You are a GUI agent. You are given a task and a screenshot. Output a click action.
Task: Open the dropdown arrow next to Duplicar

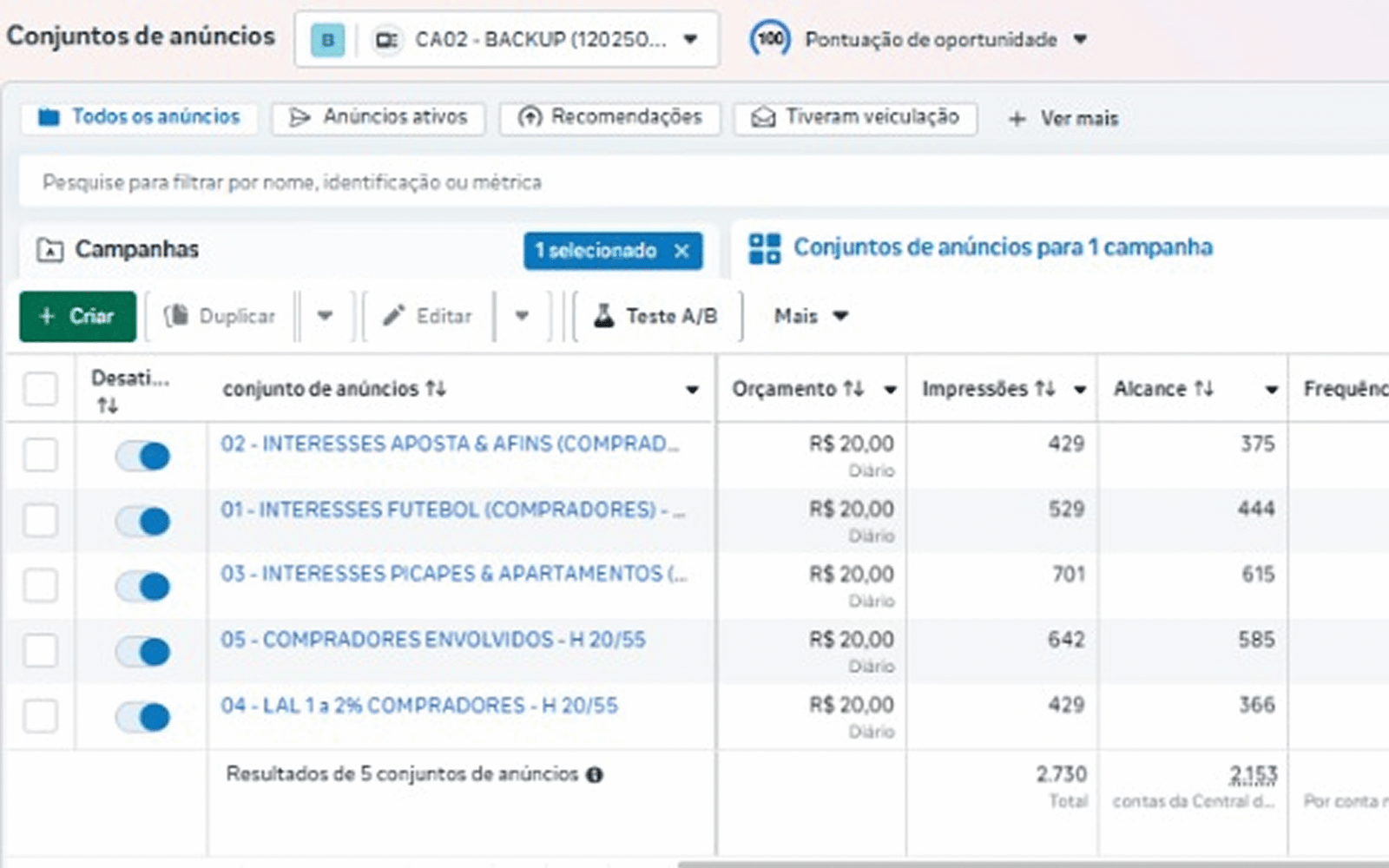coord(325,317)
